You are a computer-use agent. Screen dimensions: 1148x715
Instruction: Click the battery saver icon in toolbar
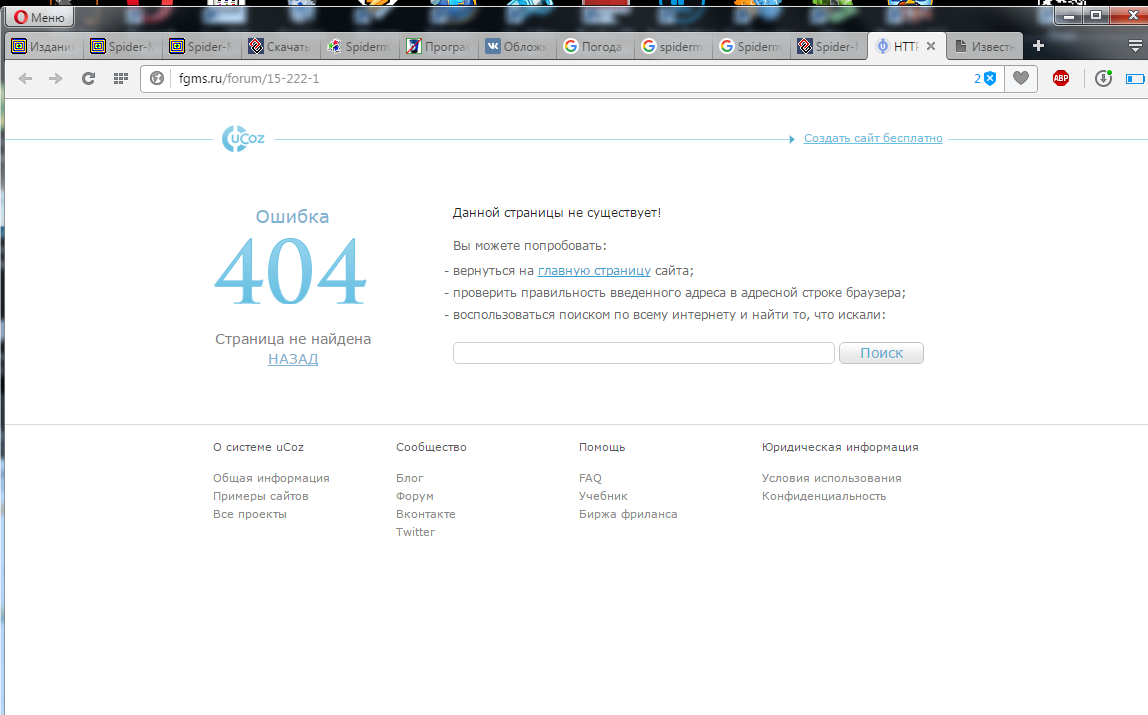1136,78
